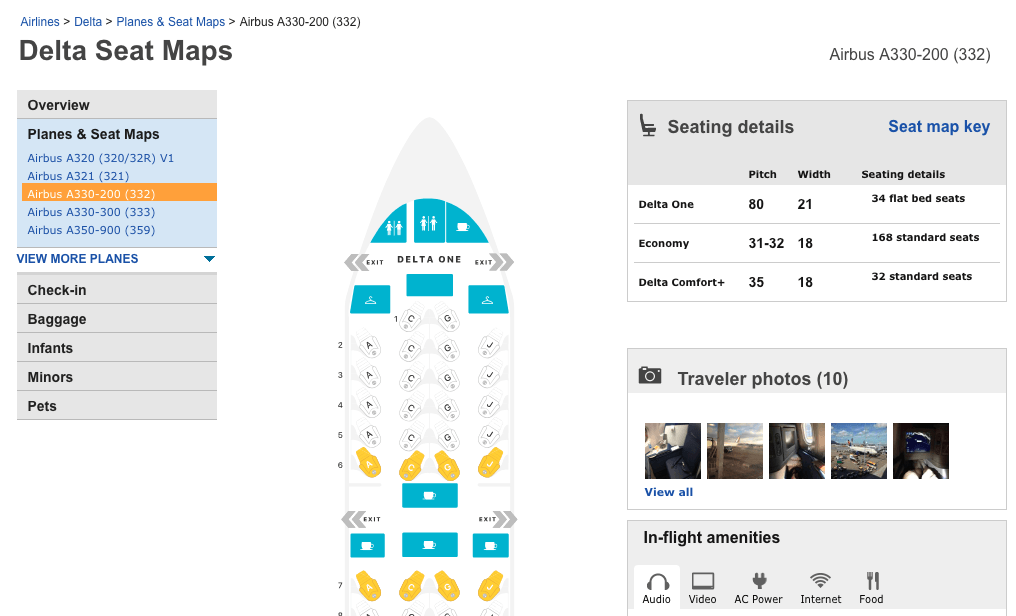1016x616 pixels.
Task: Click the Internet wifi icon
Action: pos(821,587)
